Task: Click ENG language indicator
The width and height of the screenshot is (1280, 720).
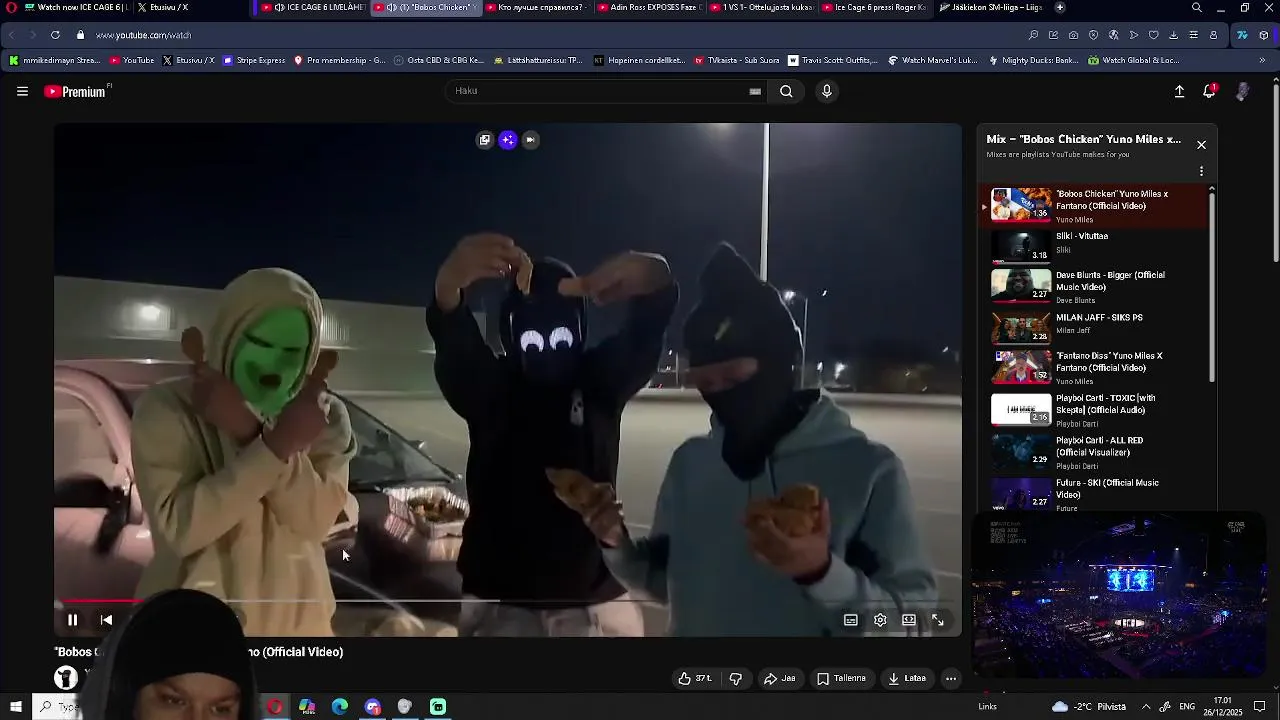Action: (1187, 707)
